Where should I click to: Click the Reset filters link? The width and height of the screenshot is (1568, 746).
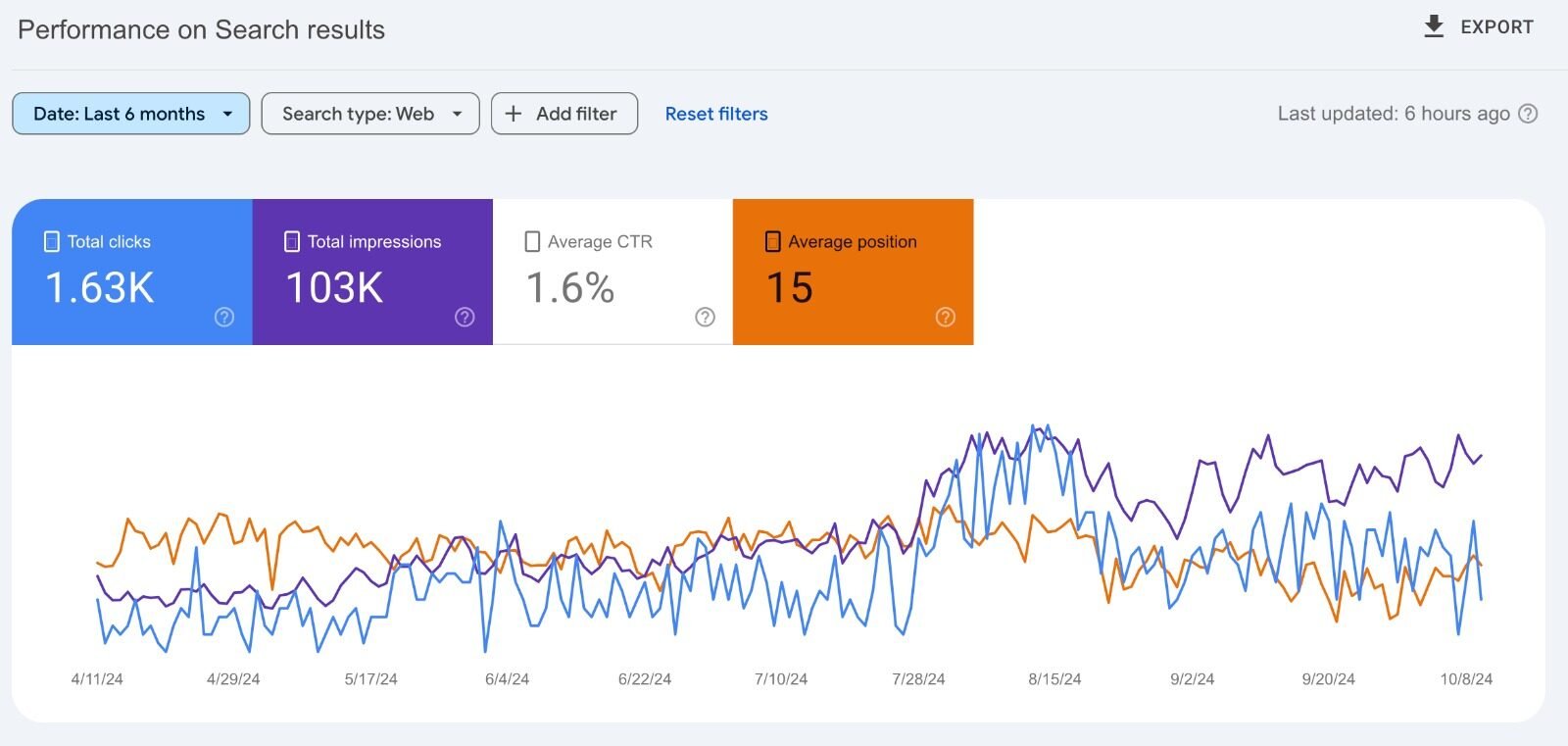point(716,114)
